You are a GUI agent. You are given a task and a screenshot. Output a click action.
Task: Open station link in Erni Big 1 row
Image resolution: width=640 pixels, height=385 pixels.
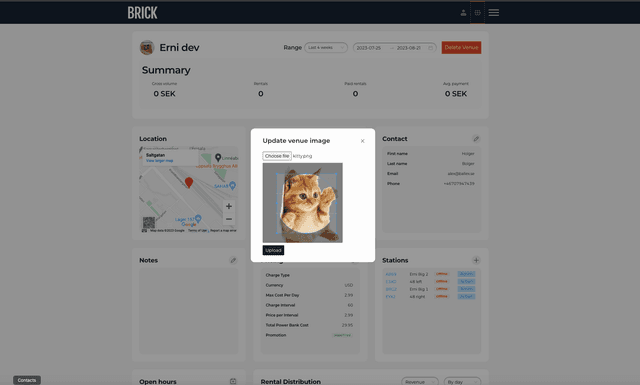point(391,289)
